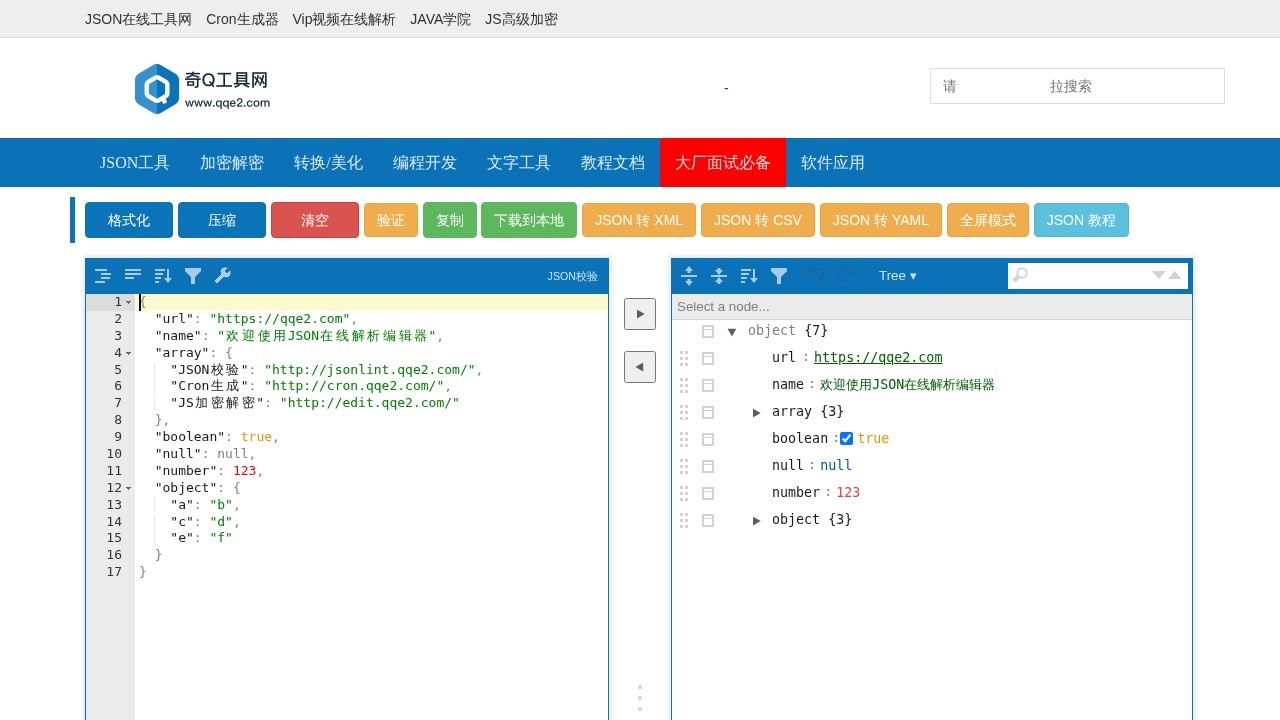Toggle the boolean true checkbox
The width and height of the screenshot is (1280, 720).
tap(845, 438)
